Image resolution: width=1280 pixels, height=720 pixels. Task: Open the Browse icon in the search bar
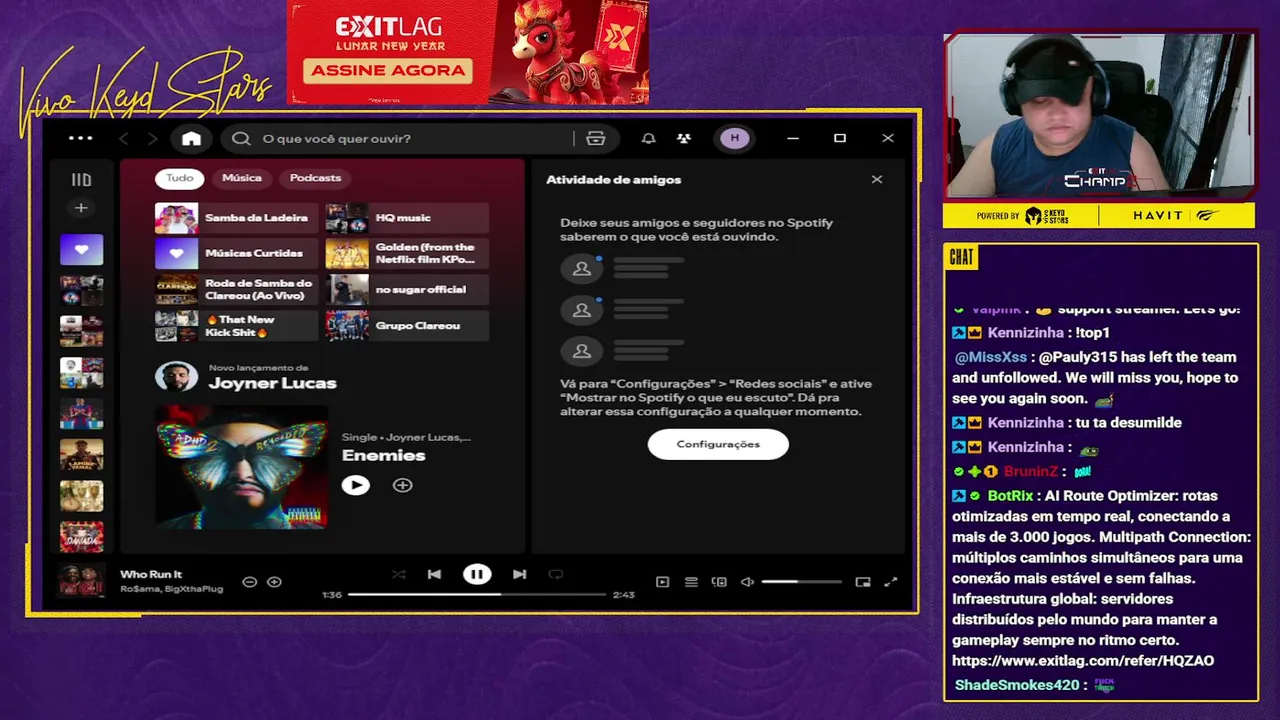596,138
